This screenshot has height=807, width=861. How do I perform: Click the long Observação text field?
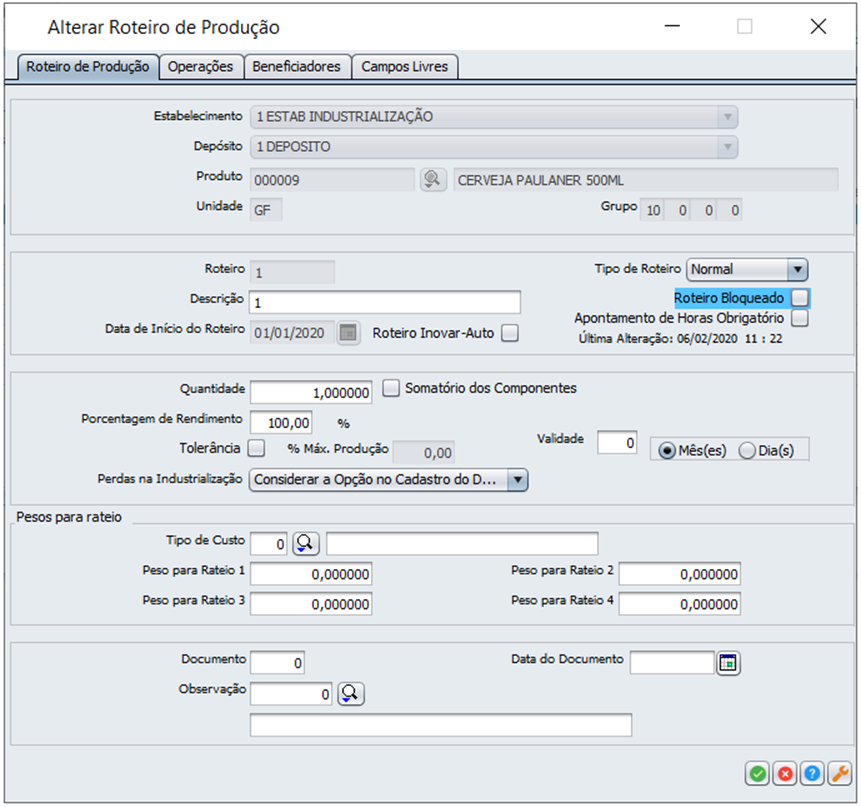coord(441,725)
